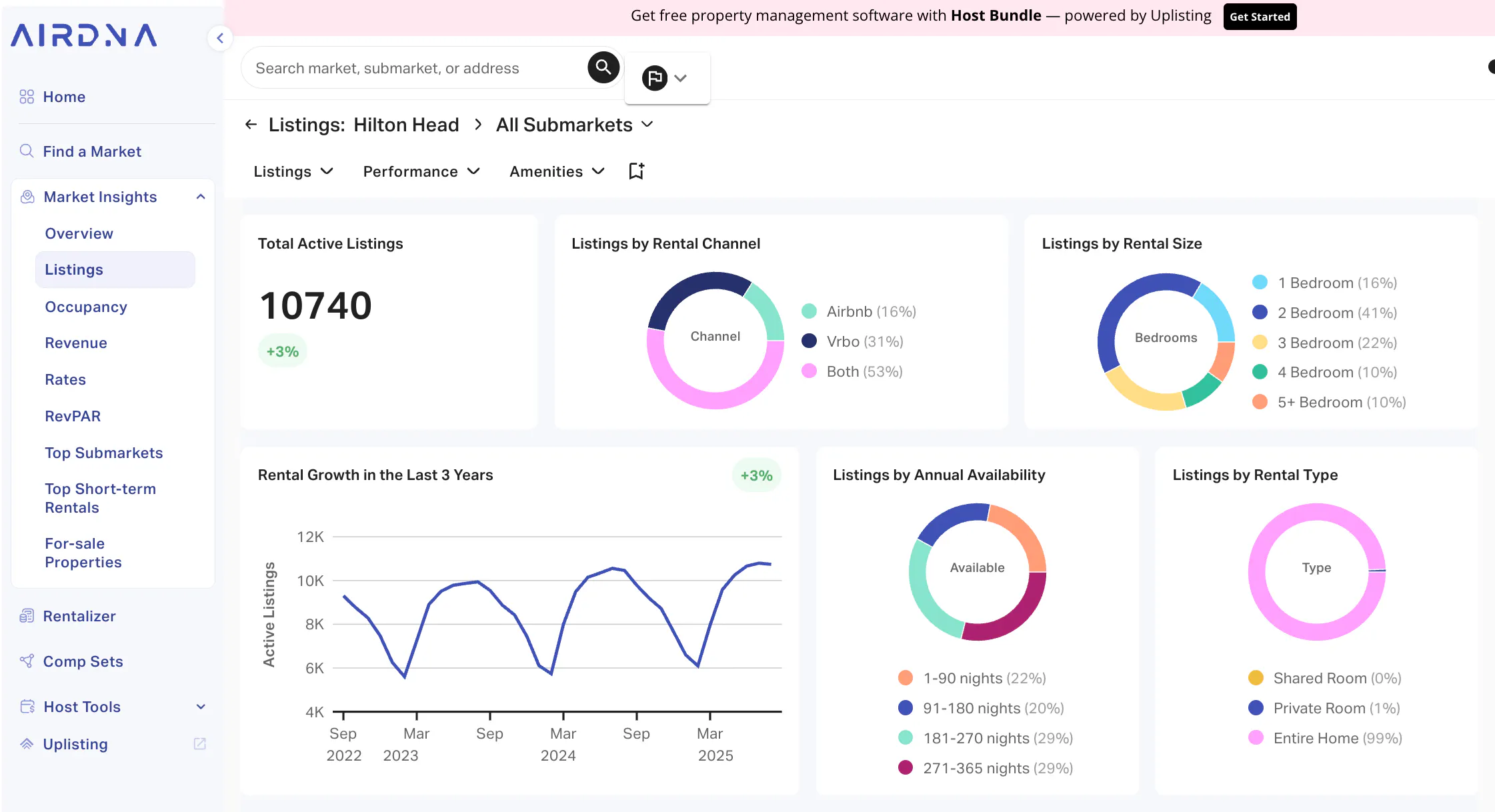1495x812 pixels.
Task: Click the Get Started button
Action: (1260, 17)
